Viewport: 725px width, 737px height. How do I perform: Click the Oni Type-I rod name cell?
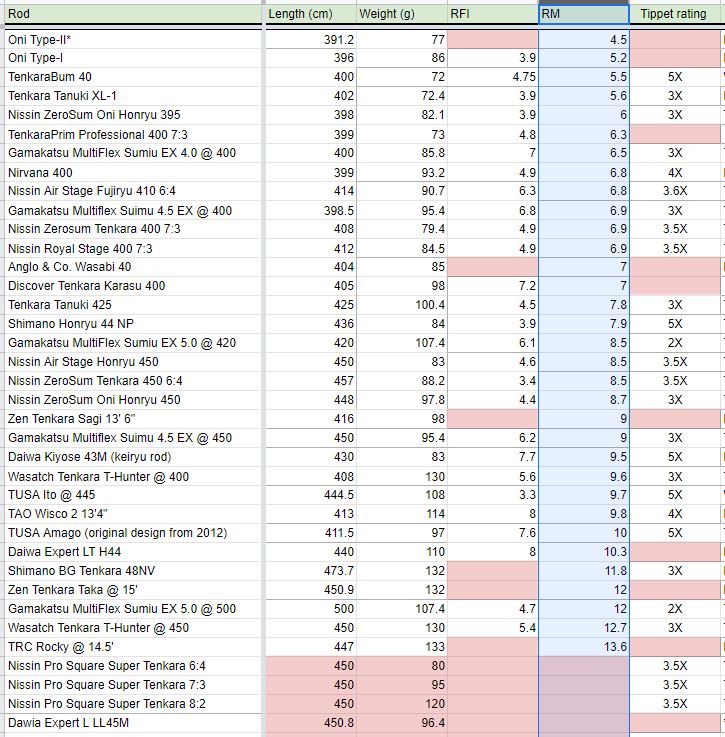click(x=133, y=58)
